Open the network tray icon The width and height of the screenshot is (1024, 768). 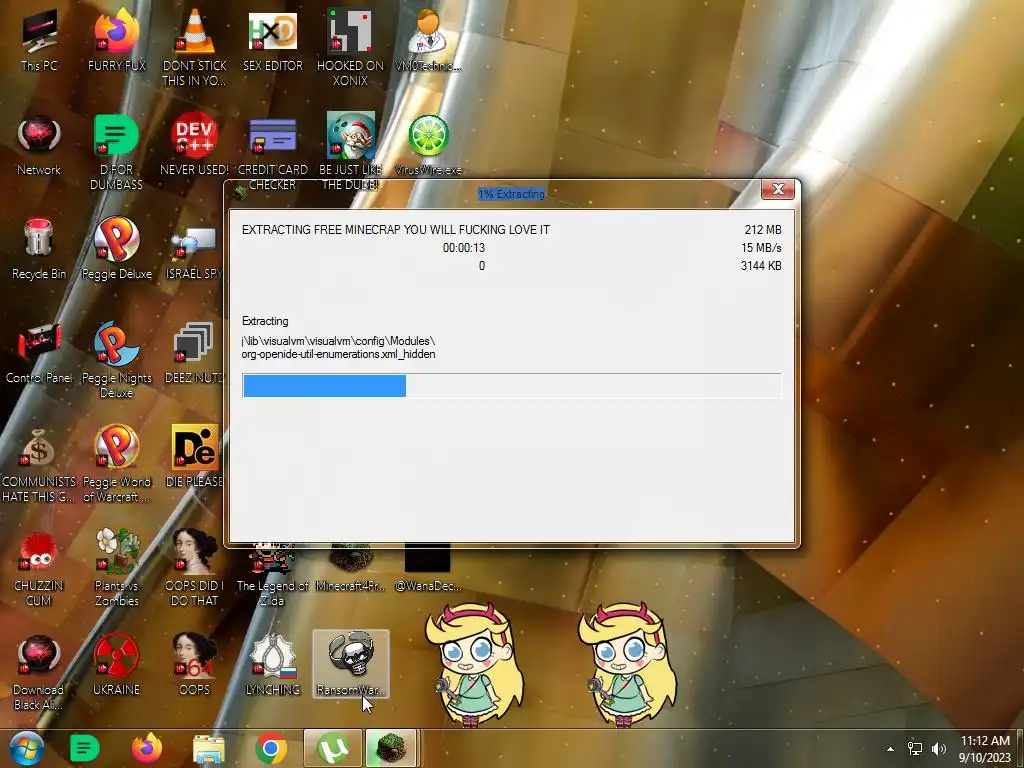point(915,749)
